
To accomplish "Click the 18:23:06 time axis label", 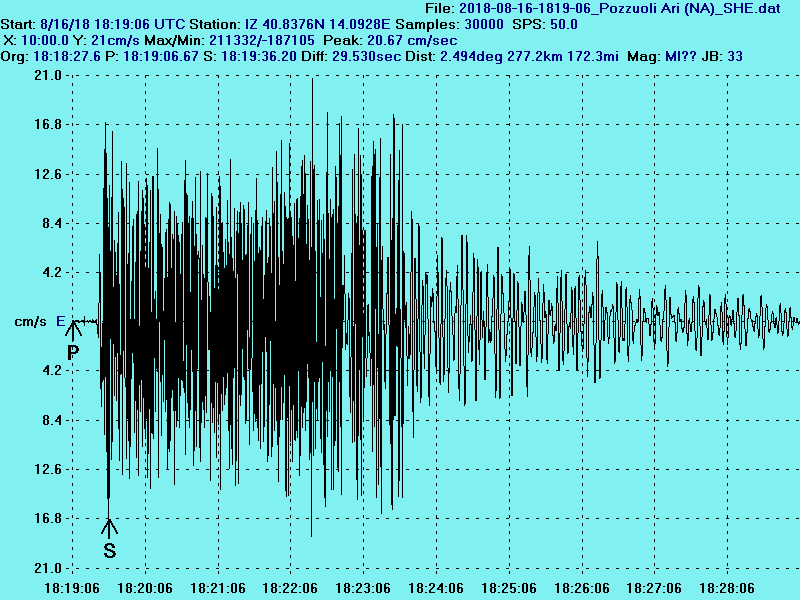I will tap(363, 588).
